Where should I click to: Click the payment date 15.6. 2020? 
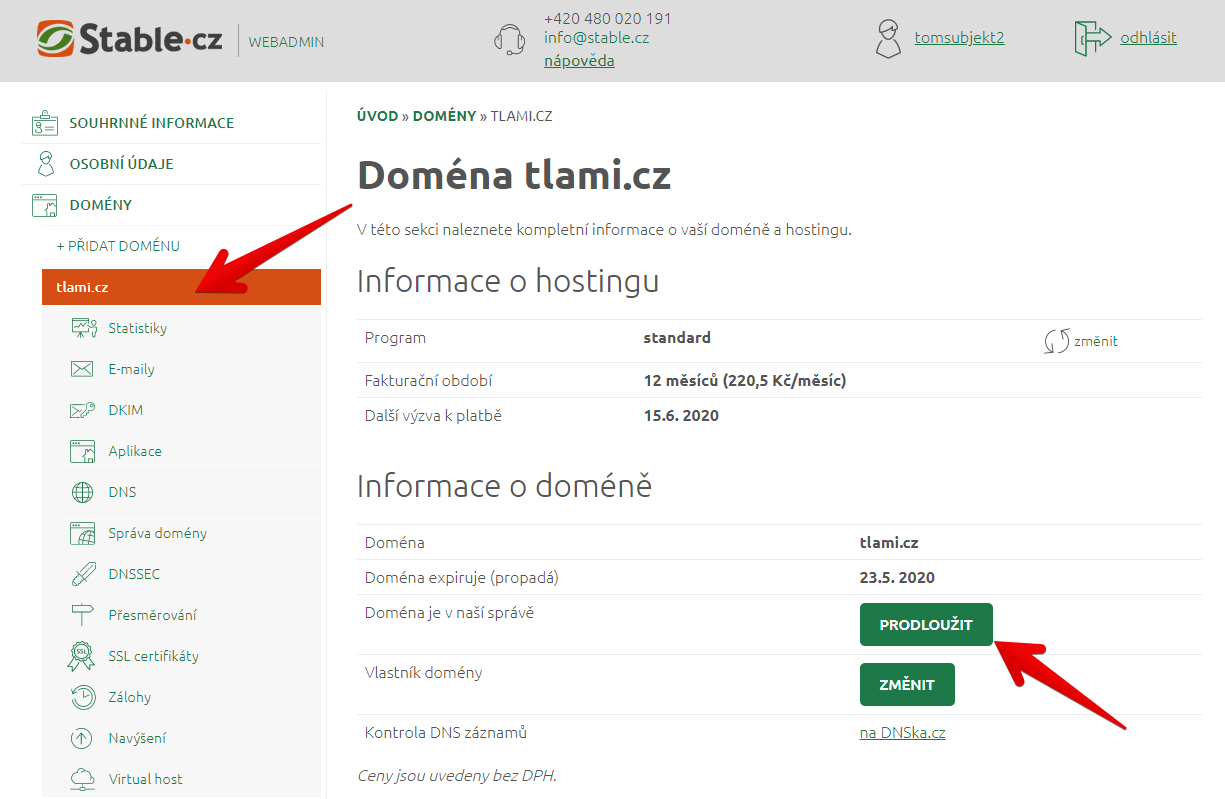(x=681, y=416)
